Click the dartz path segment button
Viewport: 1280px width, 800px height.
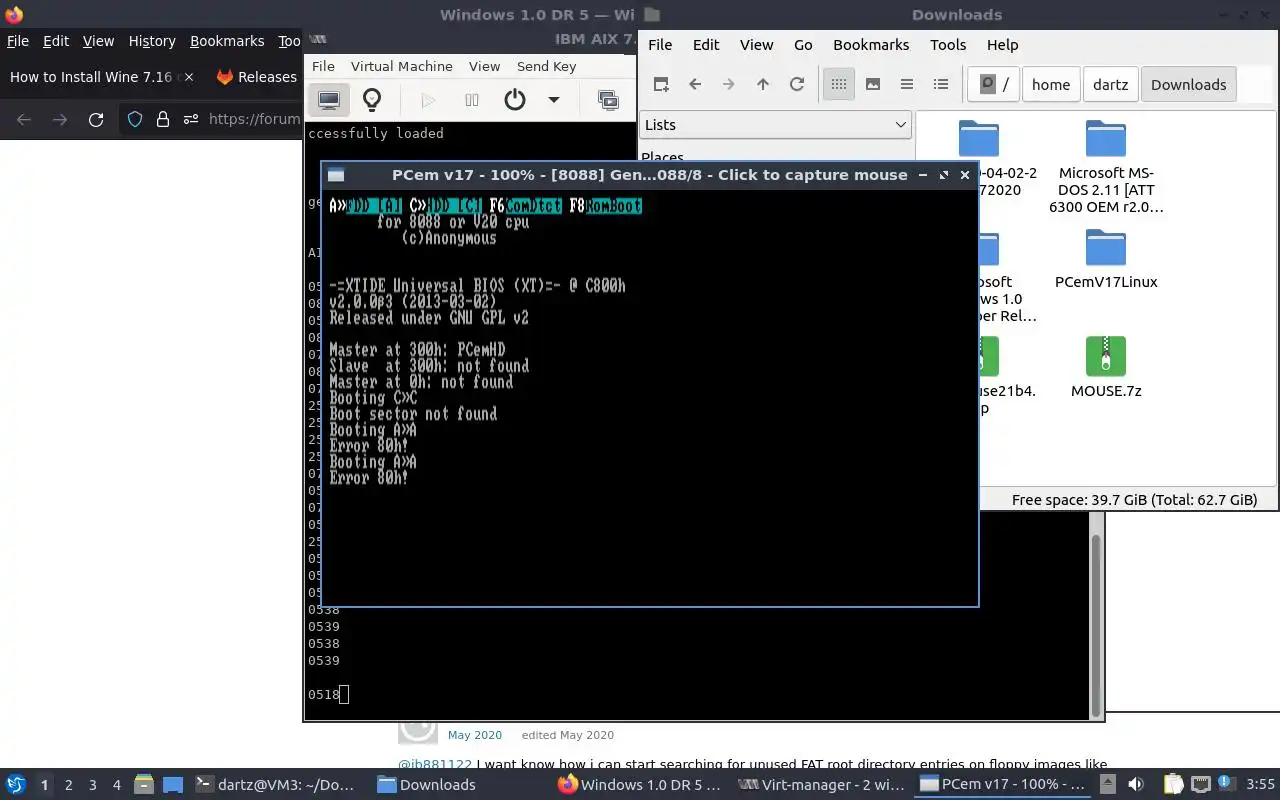point(1110,84)
